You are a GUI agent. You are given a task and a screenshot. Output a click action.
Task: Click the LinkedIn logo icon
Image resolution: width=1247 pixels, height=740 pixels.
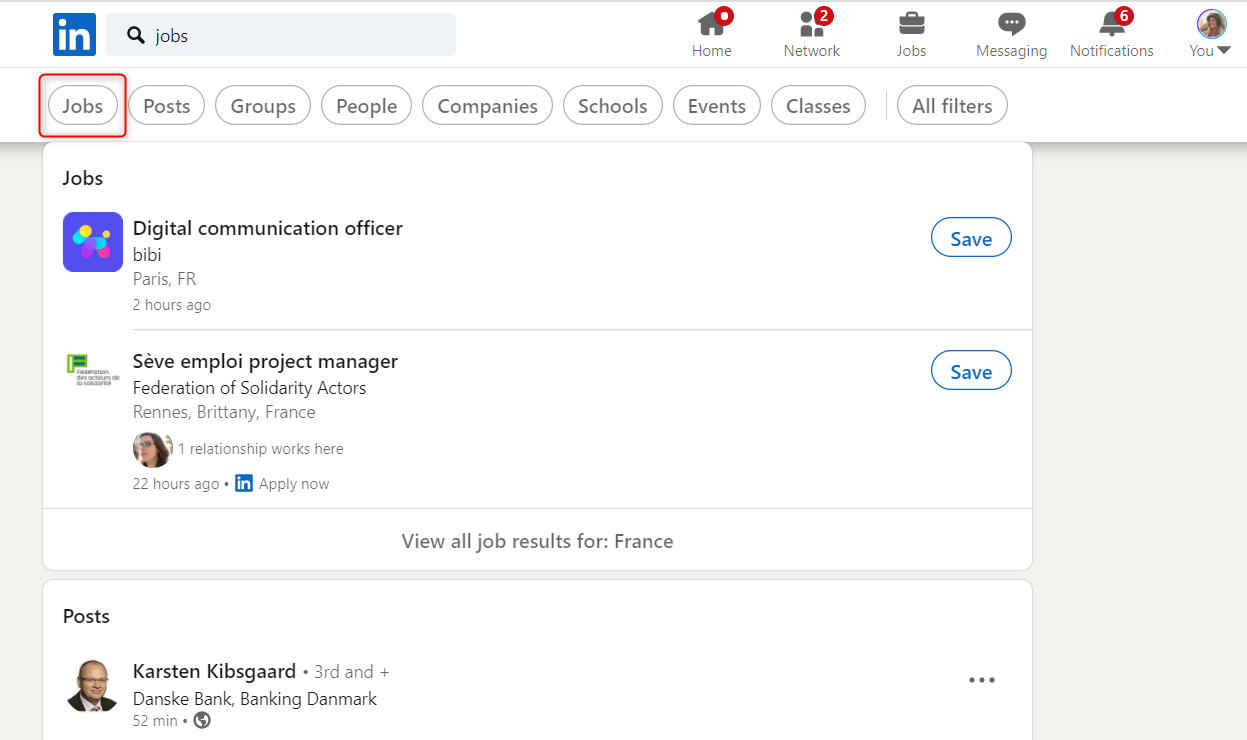(74, 35)
